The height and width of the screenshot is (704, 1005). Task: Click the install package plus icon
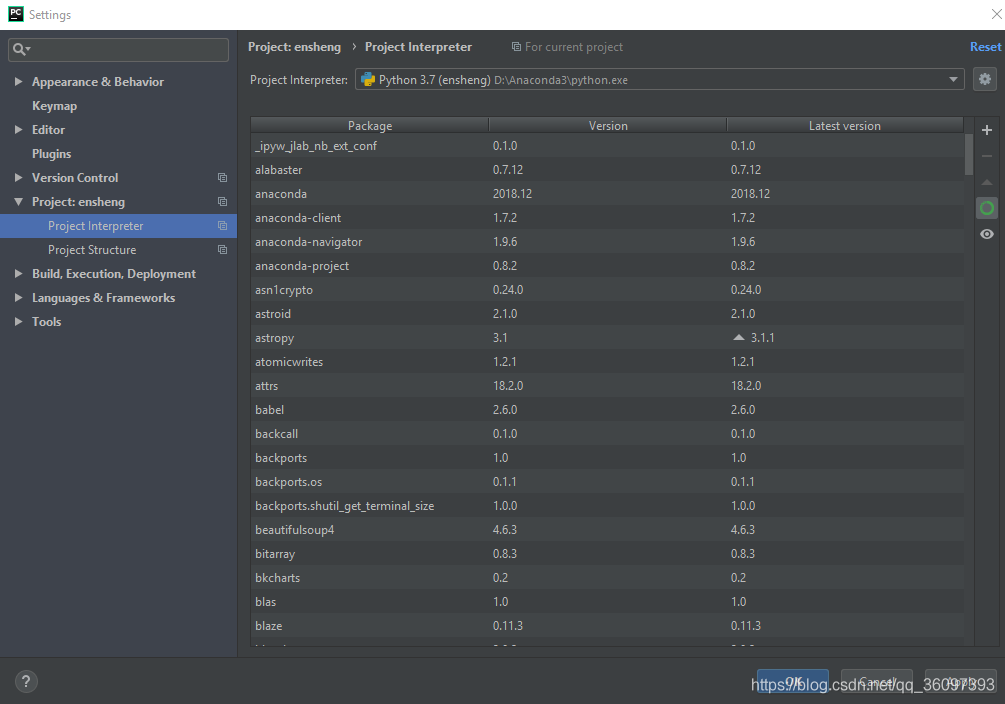pos(987,130)
